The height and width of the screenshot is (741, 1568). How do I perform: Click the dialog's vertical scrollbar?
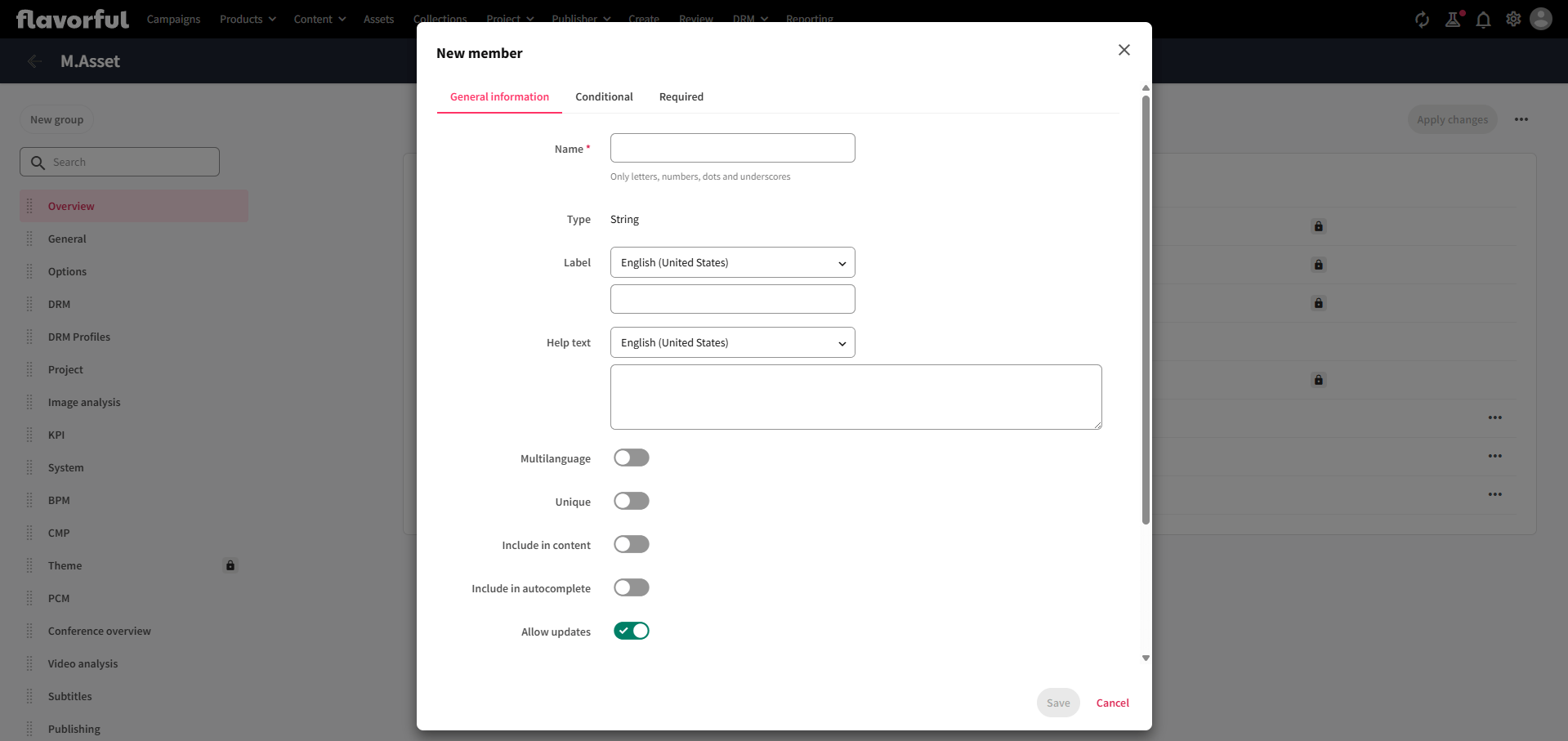[1146, 310]
